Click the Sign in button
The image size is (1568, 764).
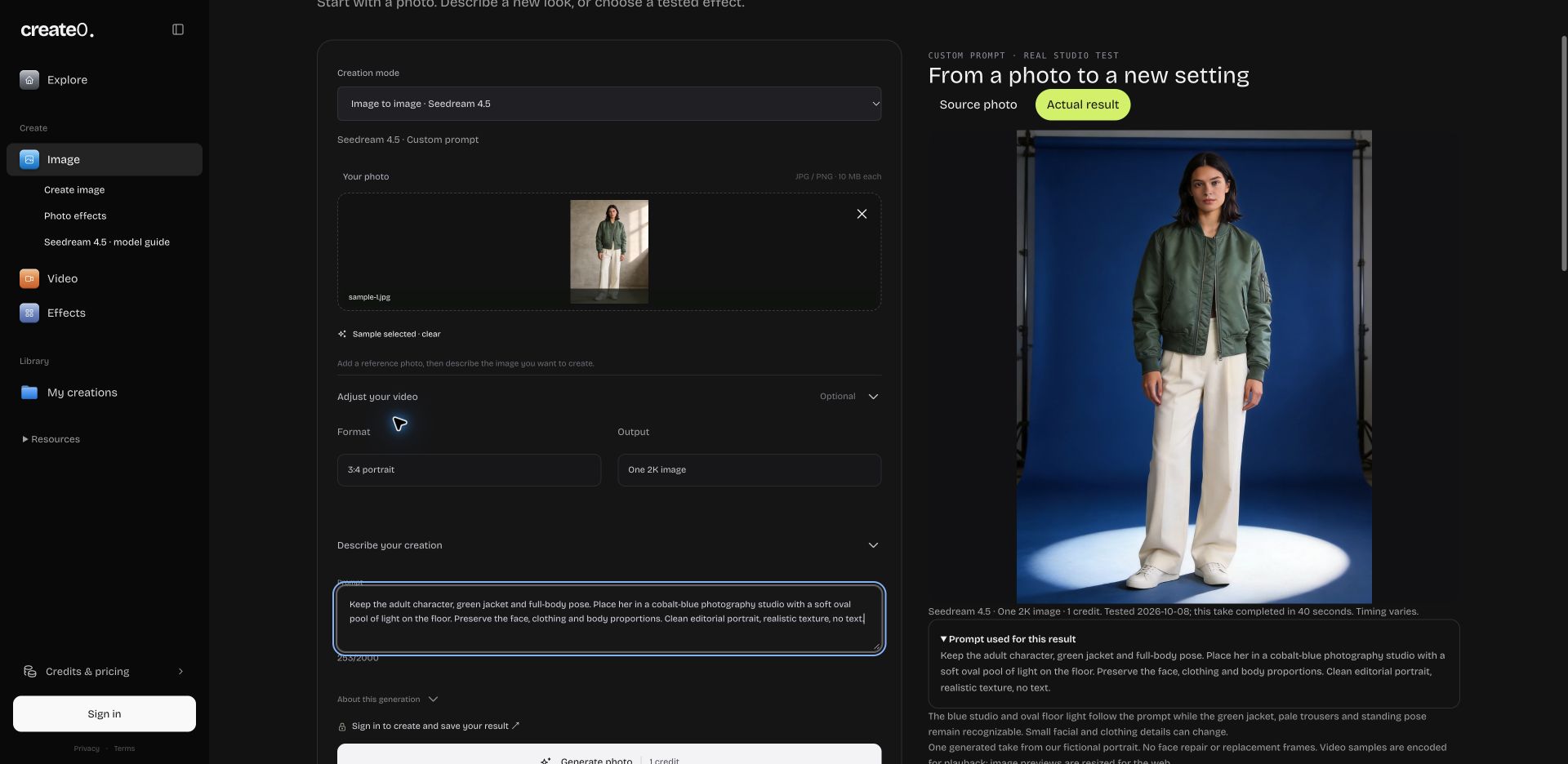[105, 714]
